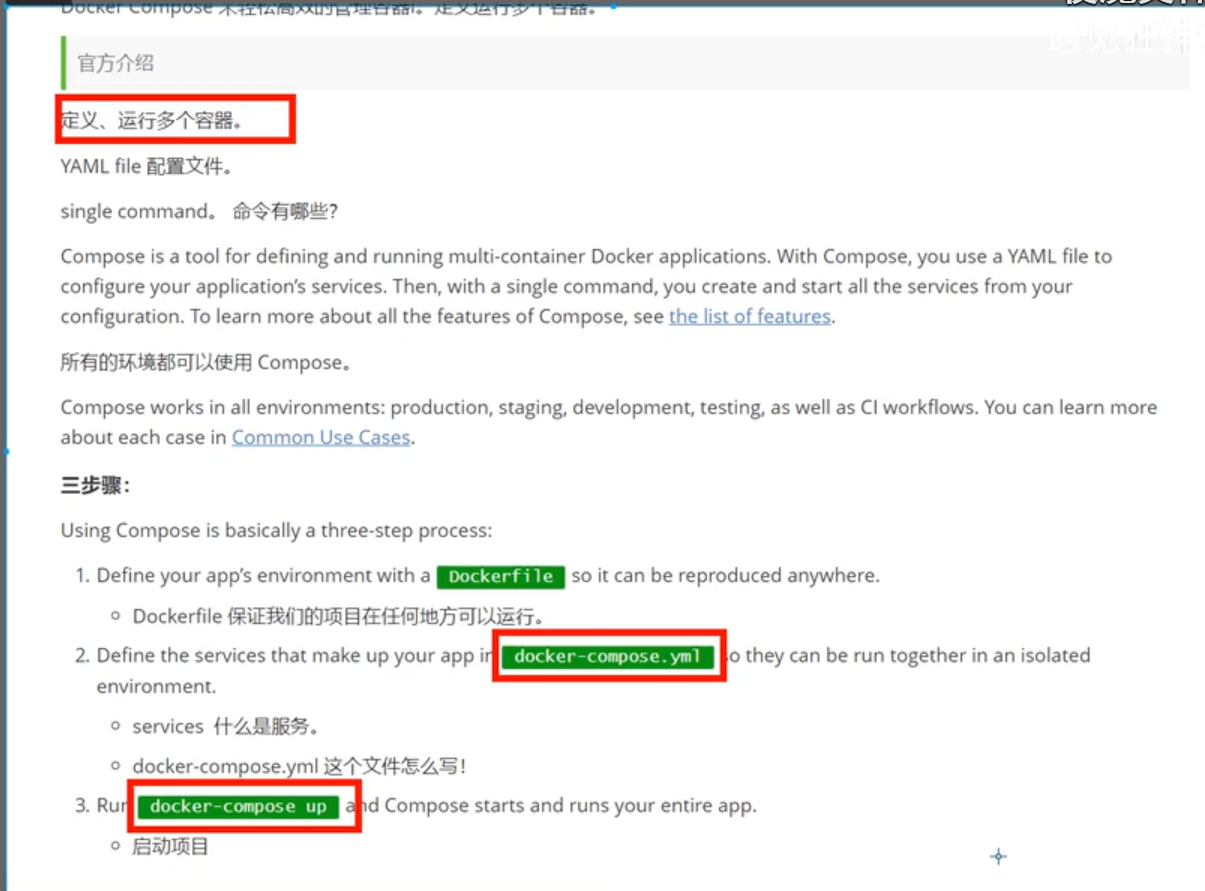Click the green 'Dockerfile' code tag
The height and width of the screenshot is (891, 1205).
tap(501, 577)
